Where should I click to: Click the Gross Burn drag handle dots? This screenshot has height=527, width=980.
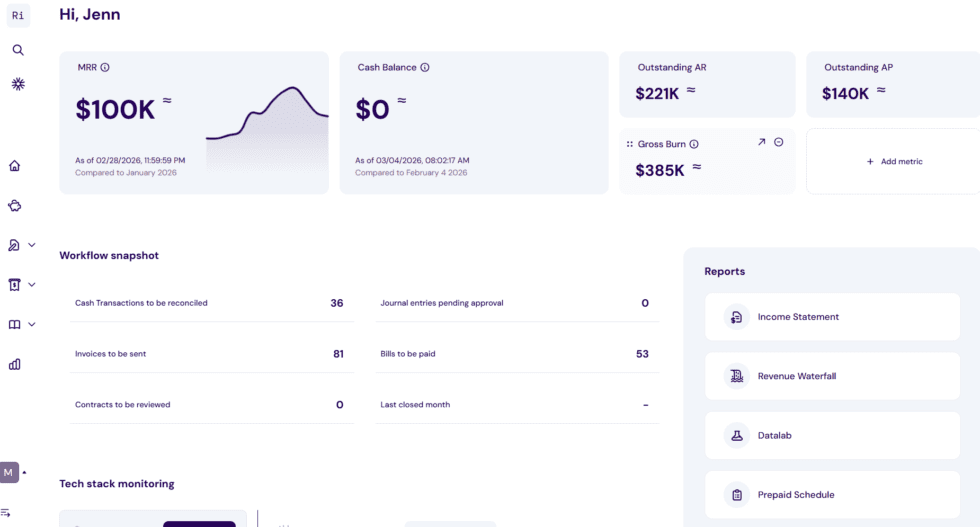[629, 144]
